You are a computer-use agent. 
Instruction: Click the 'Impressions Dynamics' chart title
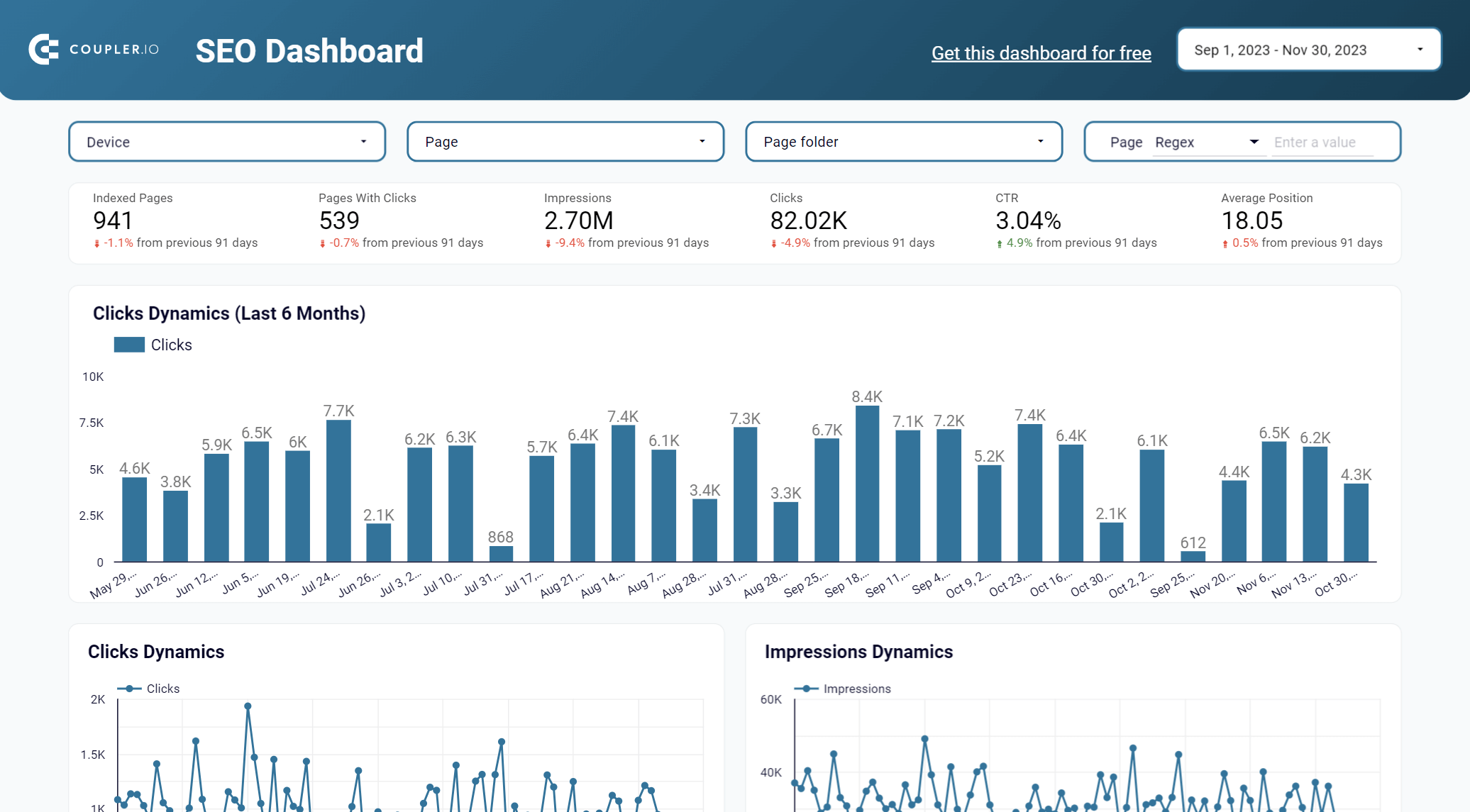coord(858,652)
